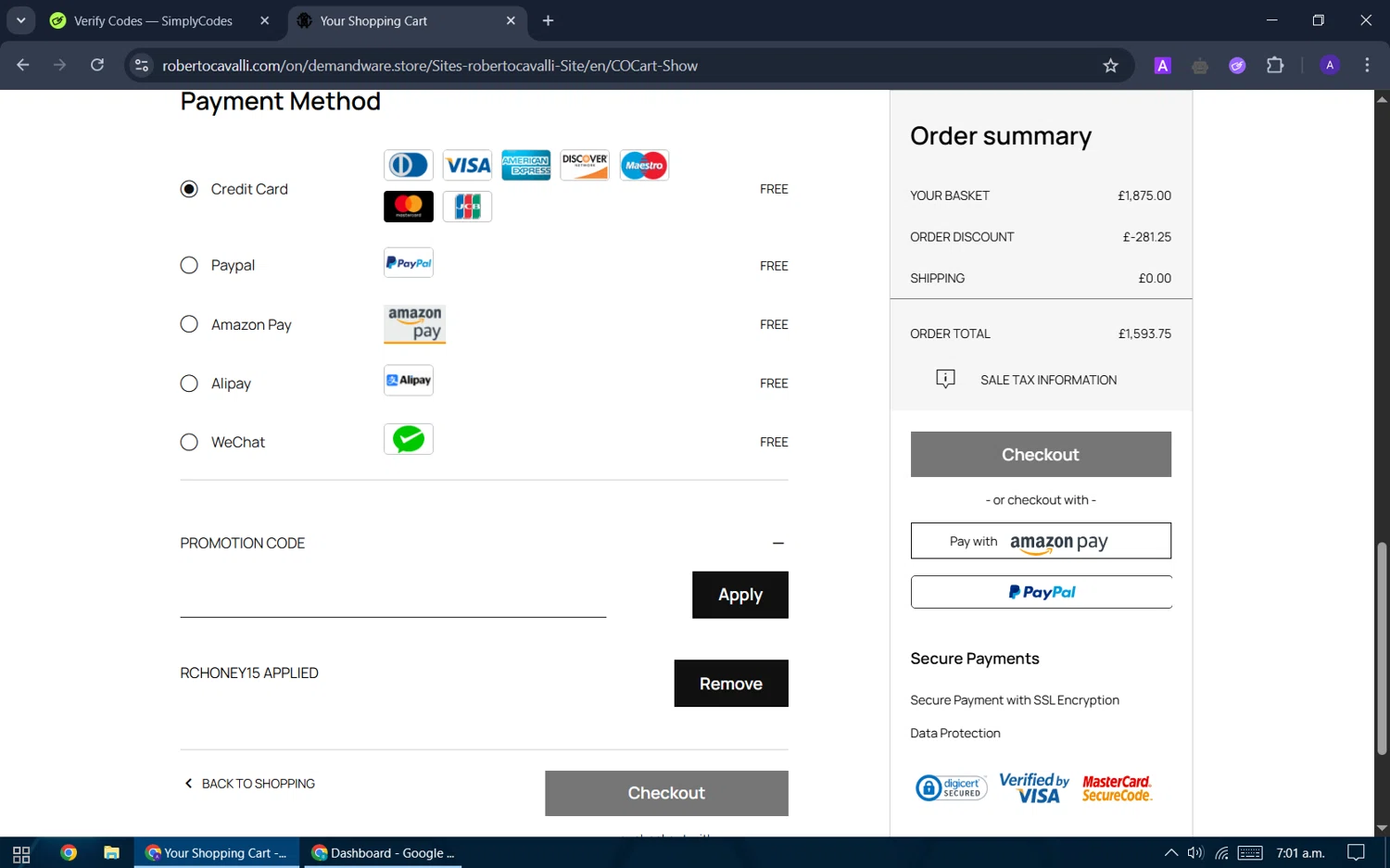Click the address bar URL
This screenshot has width=1390, height=868.
(x=430, y=66)
